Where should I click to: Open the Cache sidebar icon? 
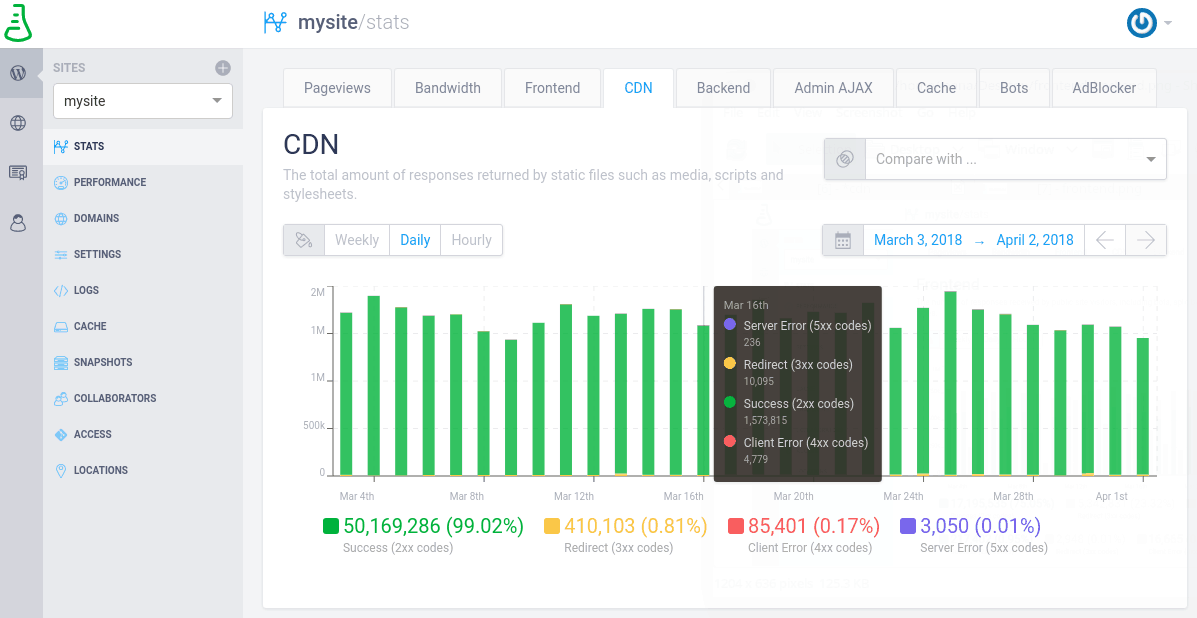point(60,326)
